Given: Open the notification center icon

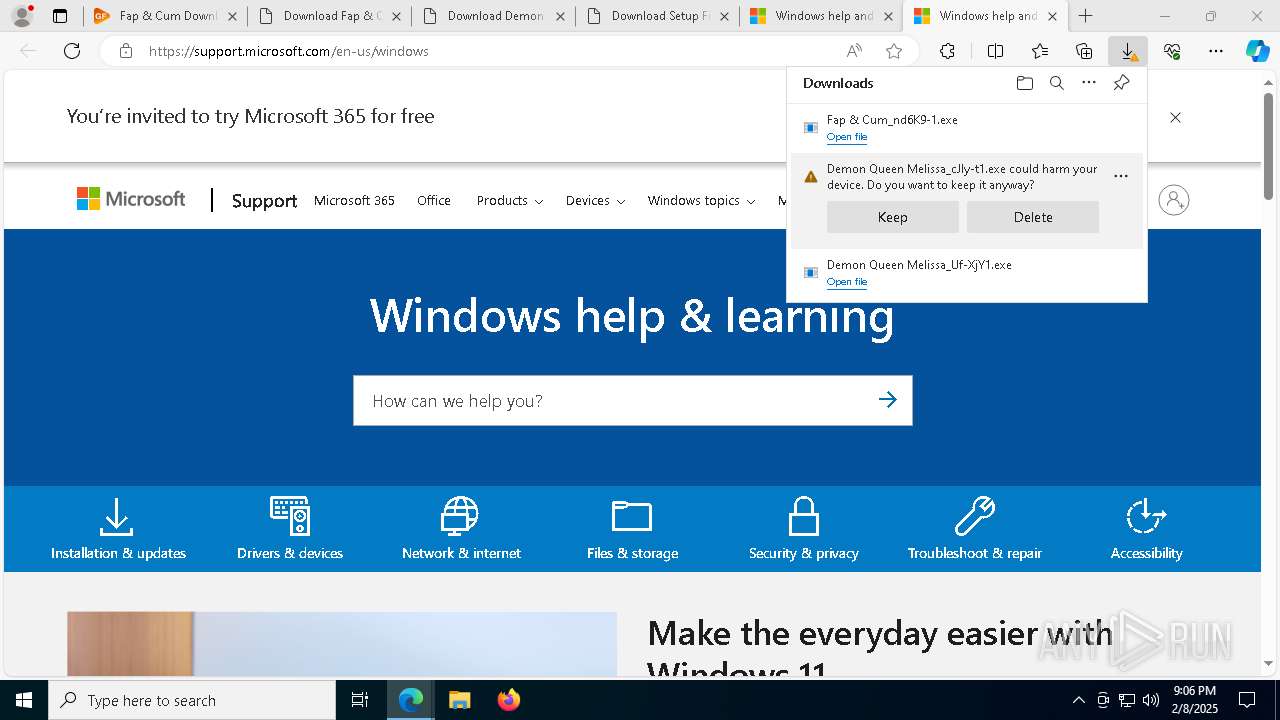Looking at the screenshot, I should click(x=1247, y=700).
